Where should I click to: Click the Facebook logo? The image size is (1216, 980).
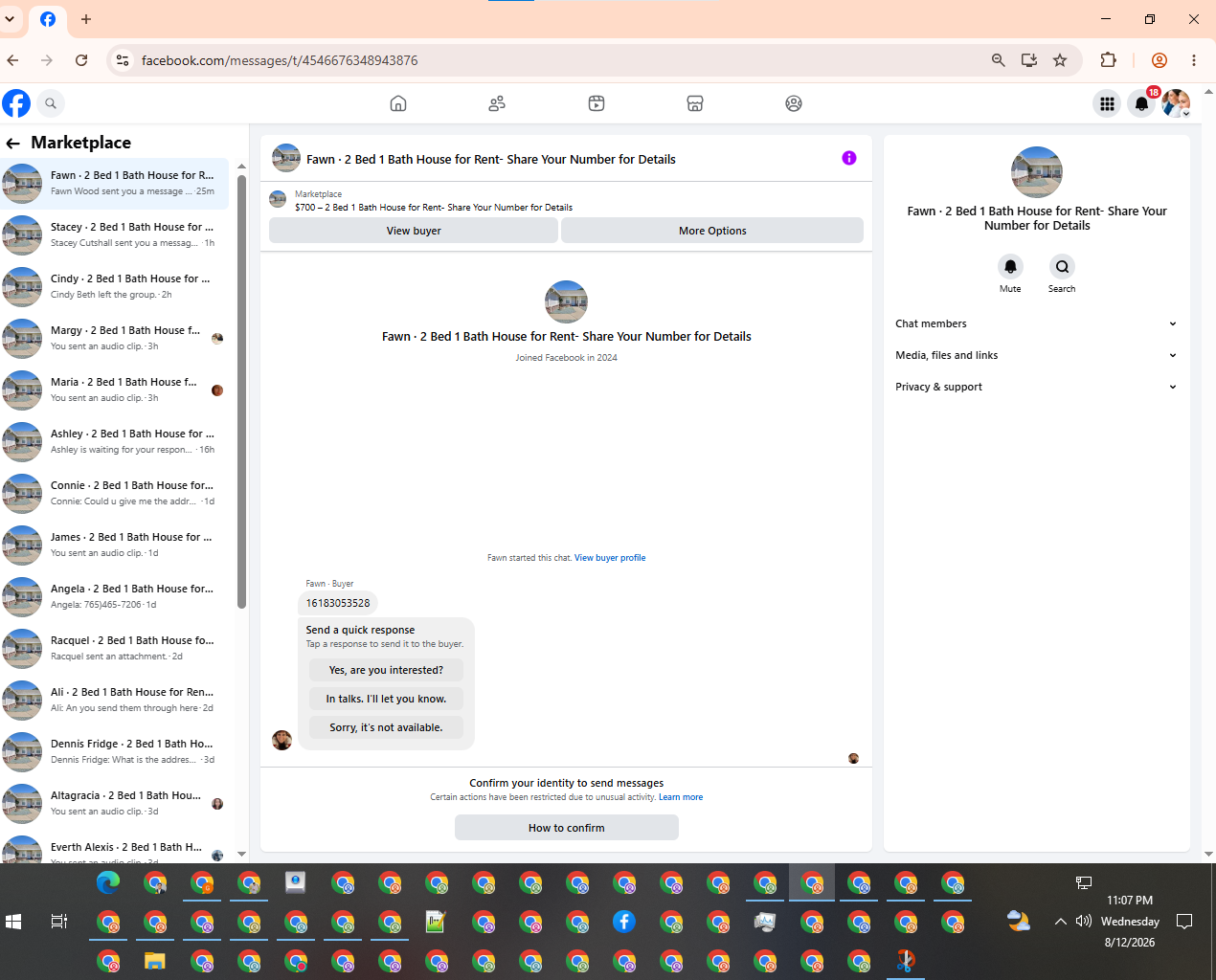(16, 103)
